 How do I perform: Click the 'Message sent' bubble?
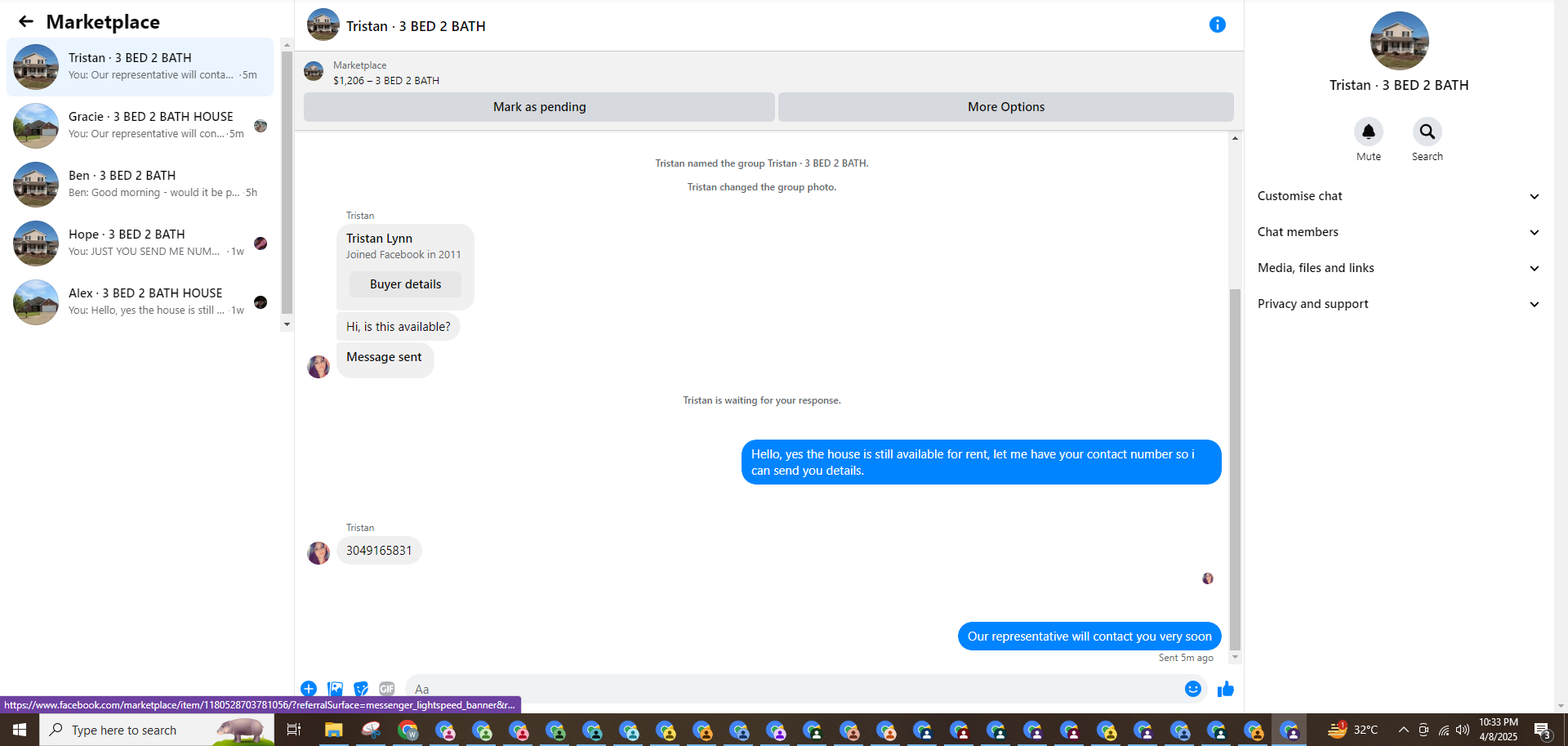[x=385, y=360]
